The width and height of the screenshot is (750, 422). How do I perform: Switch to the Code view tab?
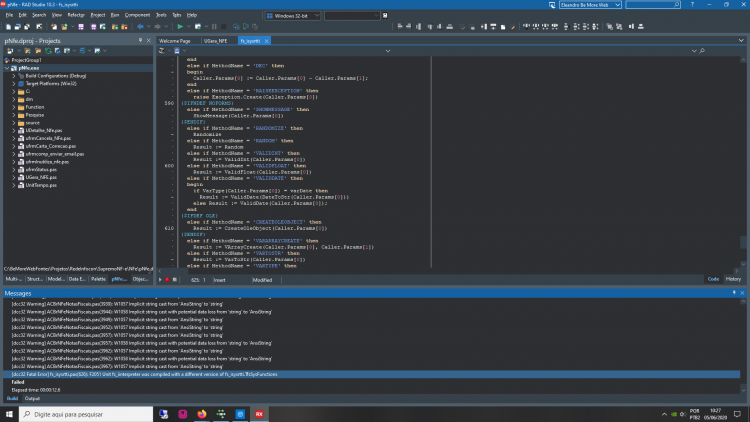pos(713,279)
